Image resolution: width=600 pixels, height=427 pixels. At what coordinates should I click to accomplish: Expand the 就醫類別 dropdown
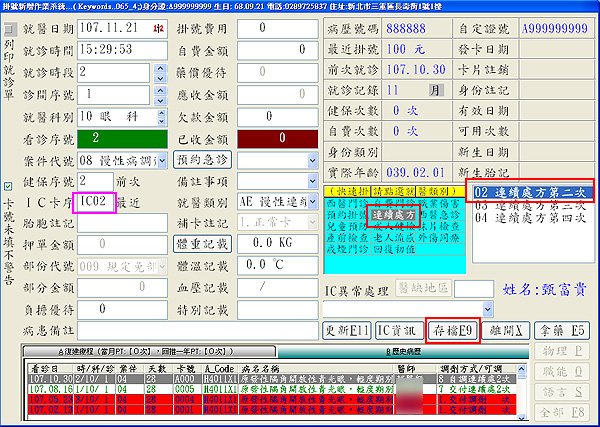point(312,226)
